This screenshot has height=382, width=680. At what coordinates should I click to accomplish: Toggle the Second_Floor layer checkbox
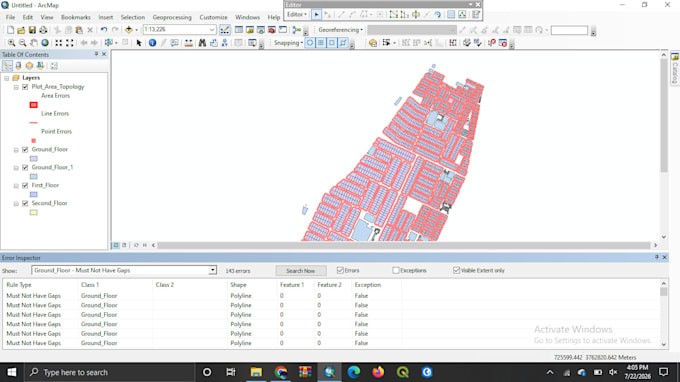[25, 203]
